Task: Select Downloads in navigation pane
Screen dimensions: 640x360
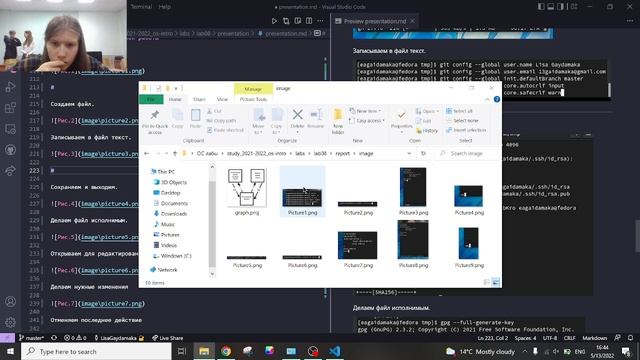Action: click(173, 213)
